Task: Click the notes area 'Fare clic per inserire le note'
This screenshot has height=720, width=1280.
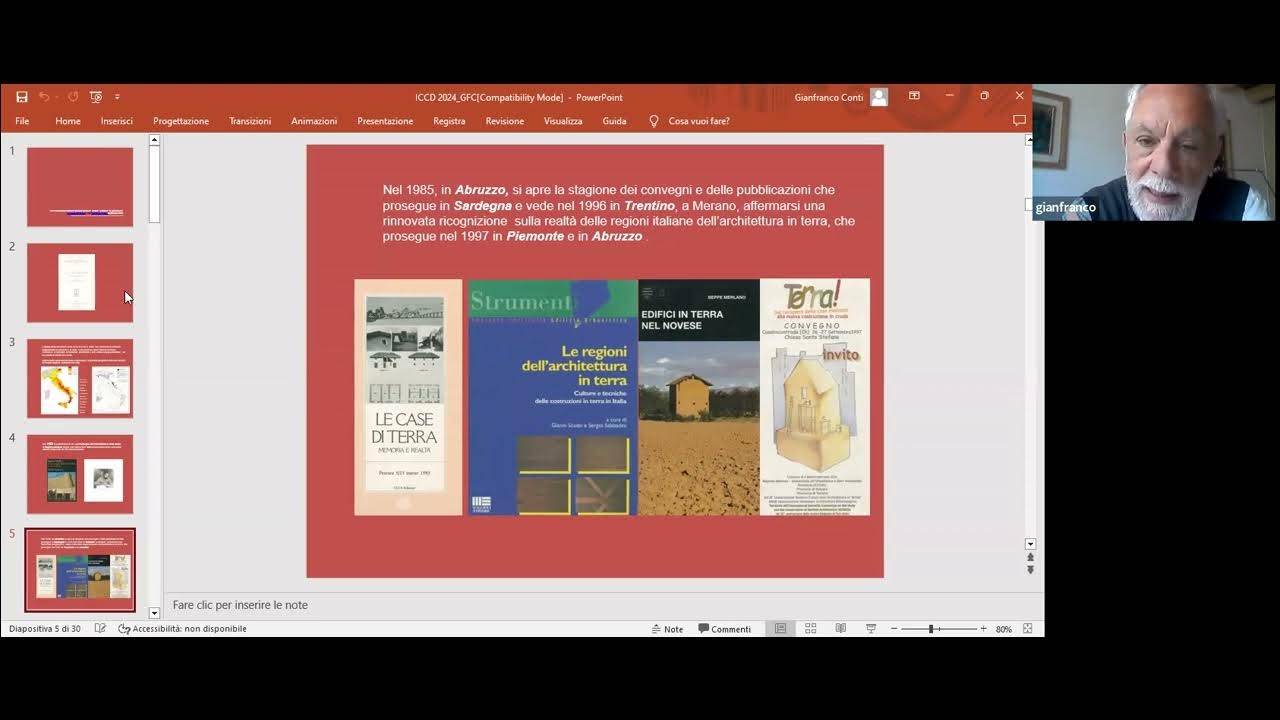Action: pos(240,605)
